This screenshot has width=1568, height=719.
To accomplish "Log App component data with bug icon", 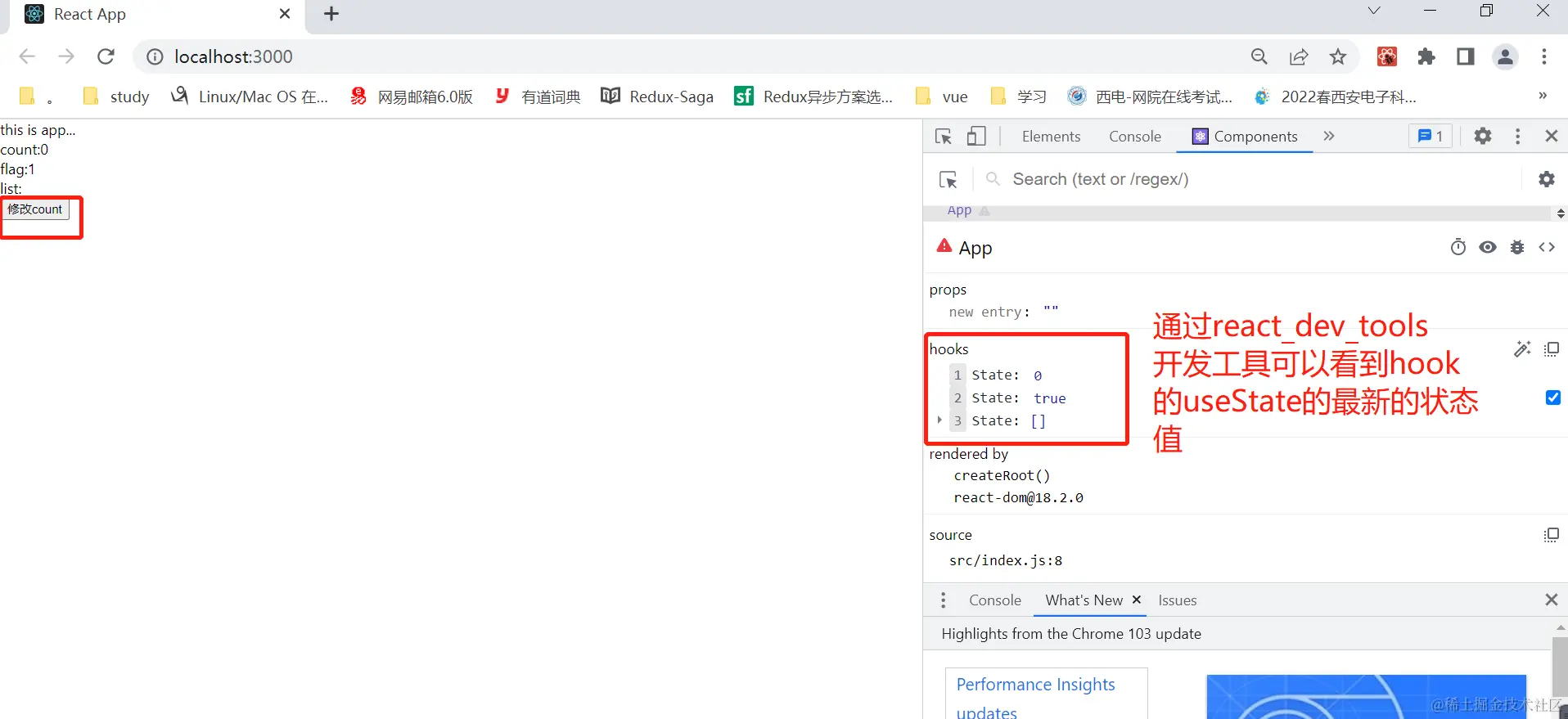I will click(1517, 247).
